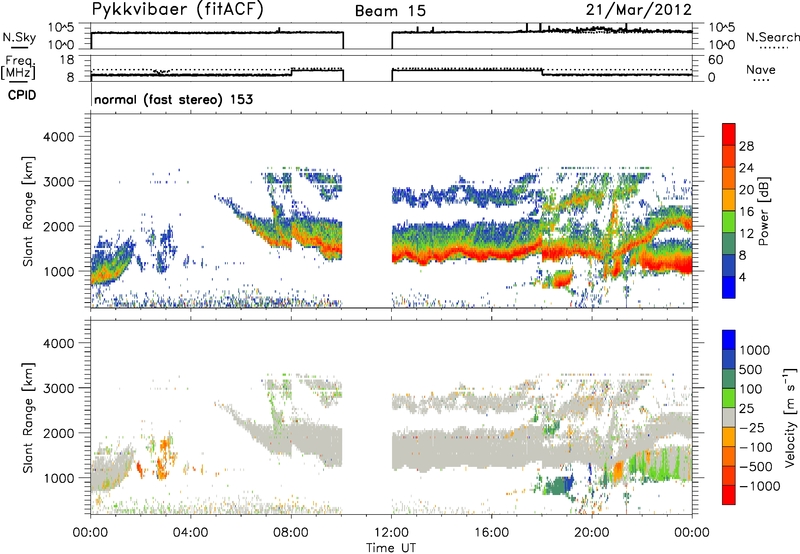Click the 'Freq. [MHz]' axis label
This screenshot has height=554, width=800.
tap(19, 68)
